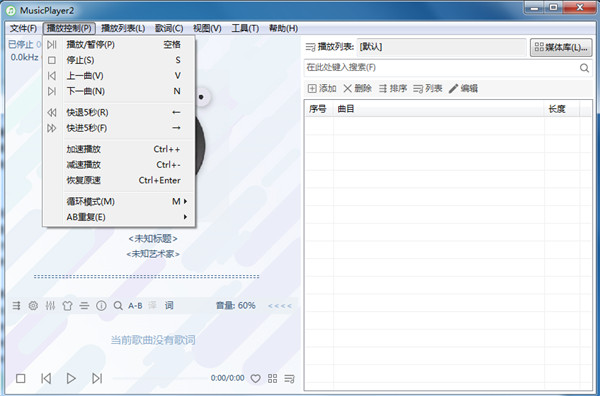This screenshot has width=600, height=396.
Task: Mark song as favourite with heart icon
Action: pos(255,379)
